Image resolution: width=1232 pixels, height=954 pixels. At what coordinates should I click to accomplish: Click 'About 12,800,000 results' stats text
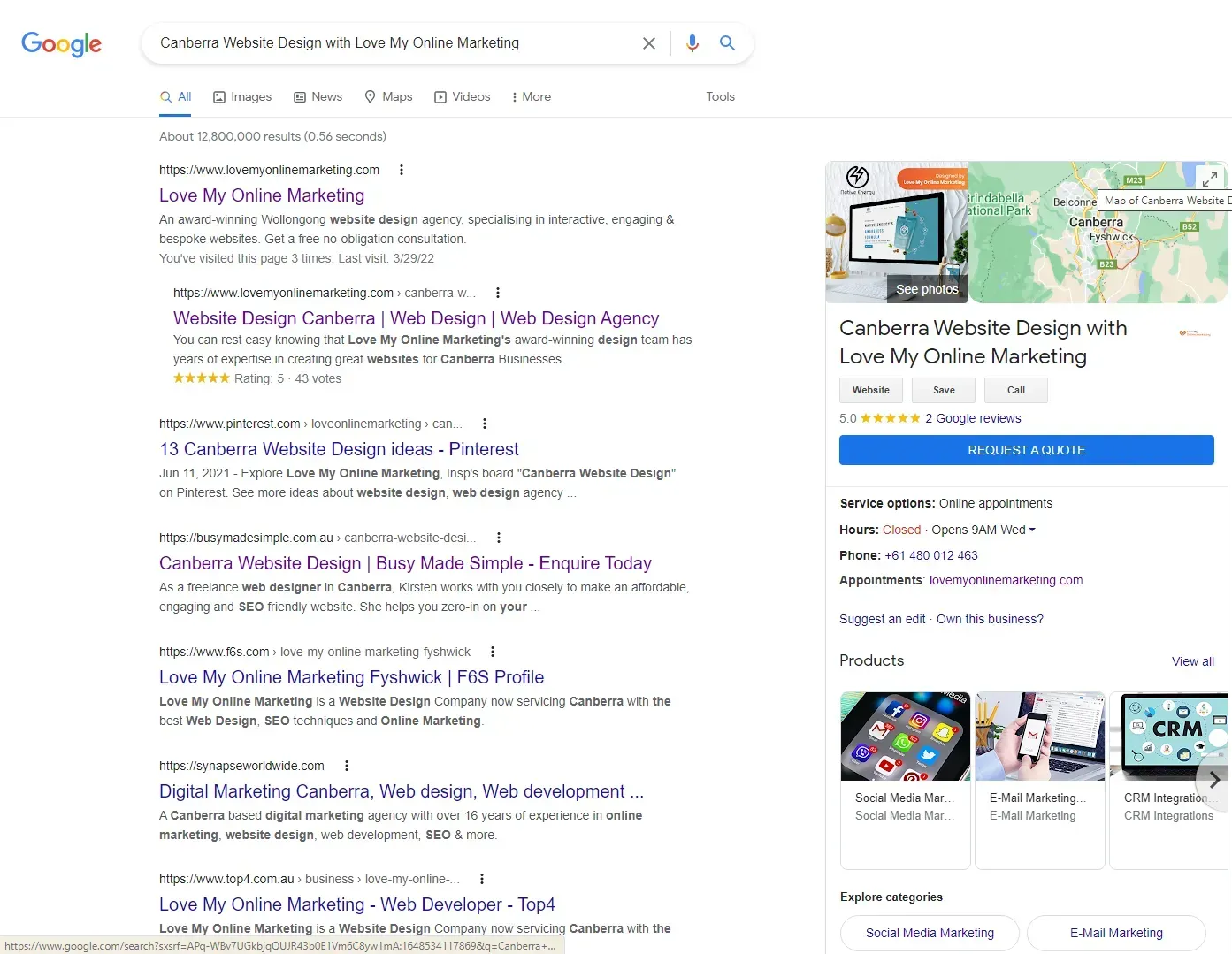coord(272,136)
